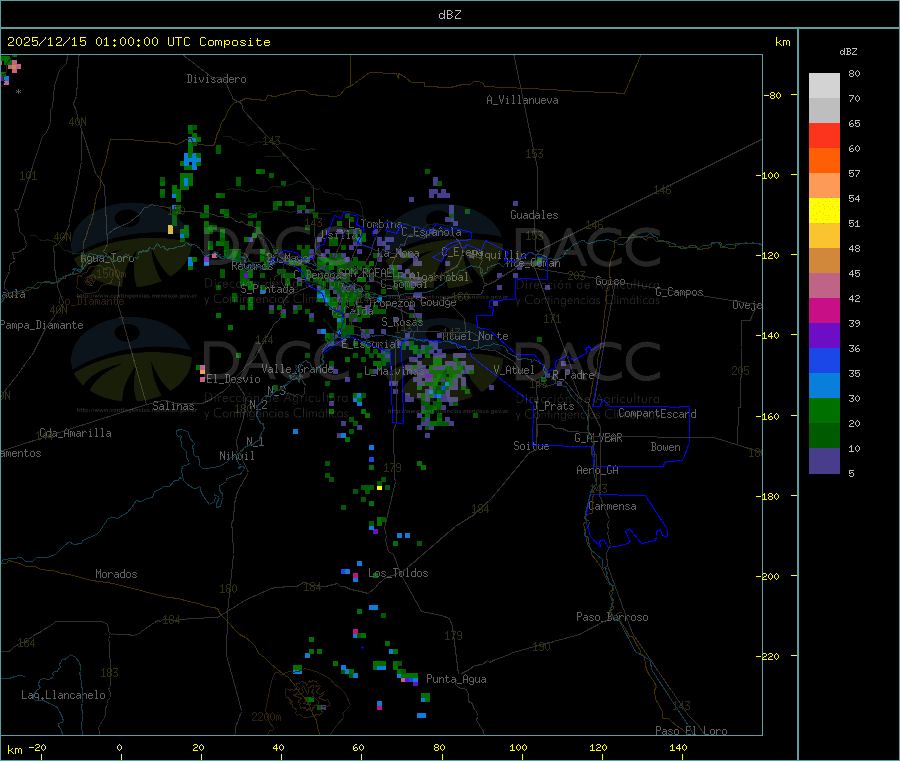
Task: Select the Pampa_Diamante label
Action: (42, 325)
